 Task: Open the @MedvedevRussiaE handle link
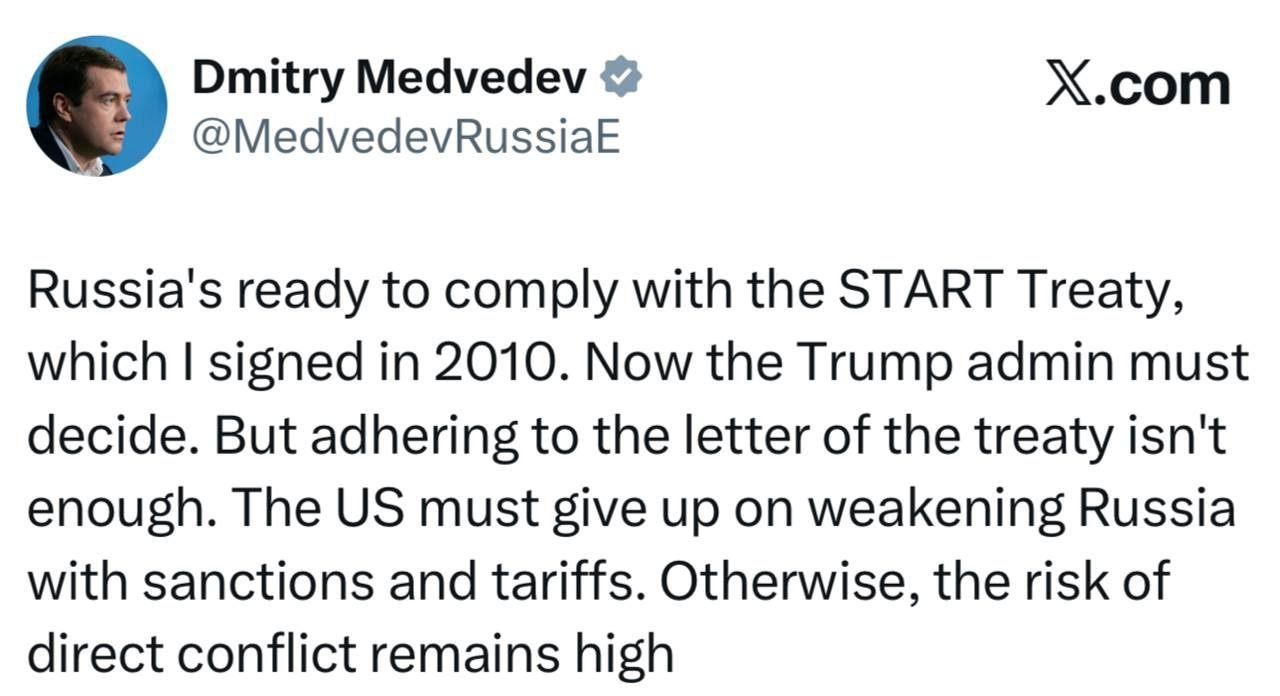coord(406,138)
